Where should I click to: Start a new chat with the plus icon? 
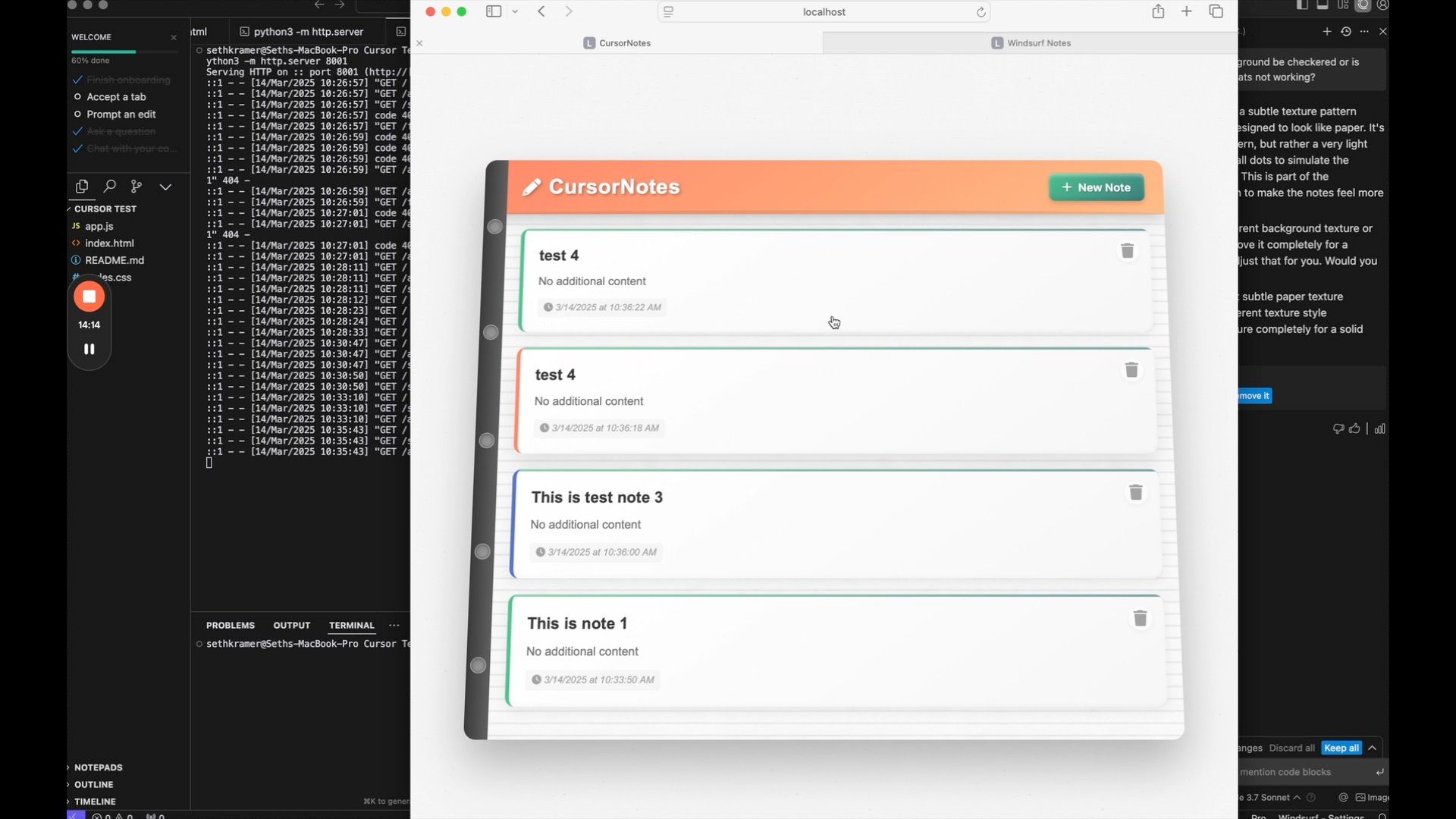point(1326,32)
